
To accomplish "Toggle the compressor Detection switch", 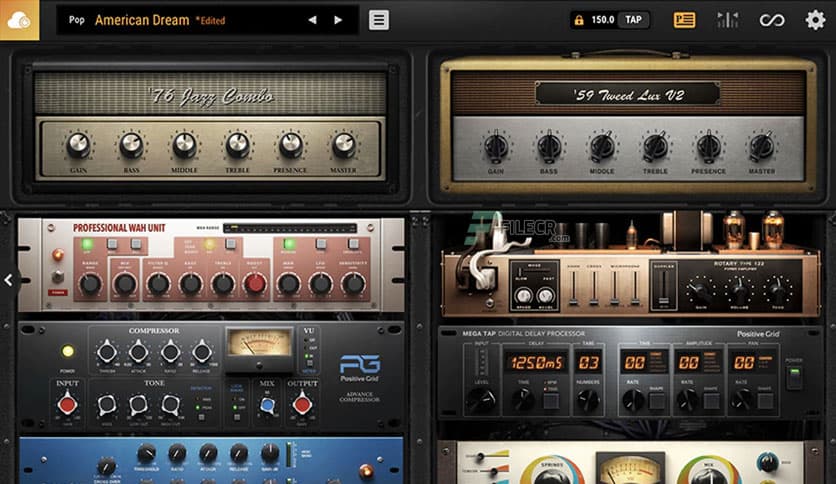I will [x=201, y=417].
